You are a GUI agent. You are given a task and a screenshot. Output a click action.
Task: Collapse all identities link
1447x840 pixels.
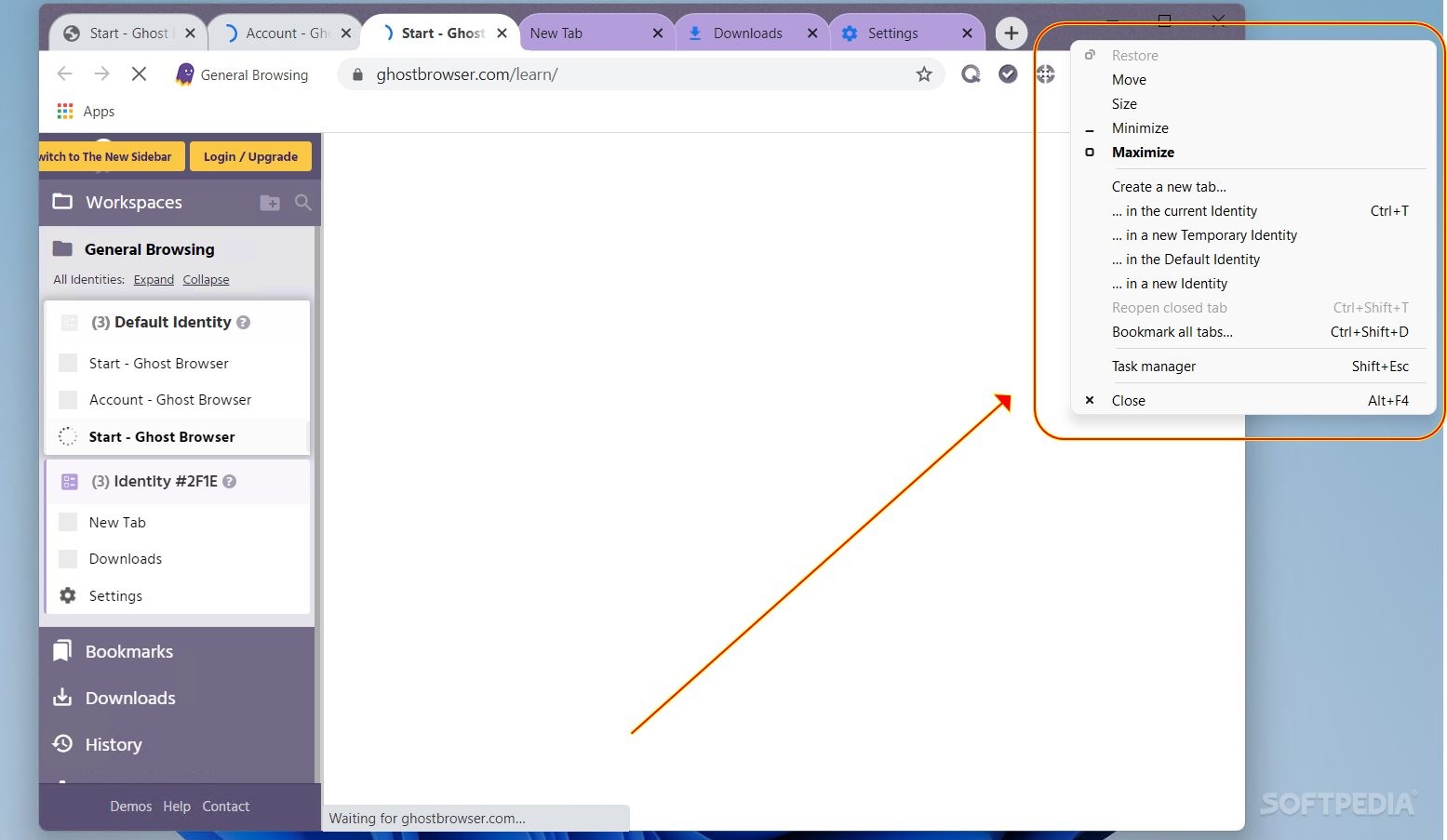click(206, 280)
